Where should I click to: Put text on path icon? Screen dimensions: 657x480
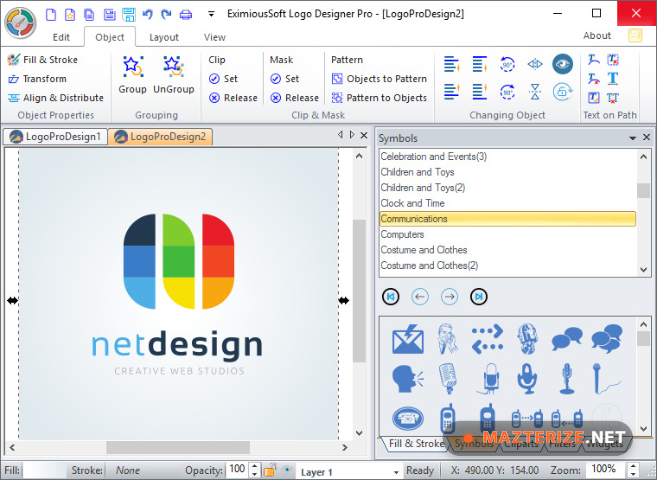pyautogui.click(x=594, y=60)
